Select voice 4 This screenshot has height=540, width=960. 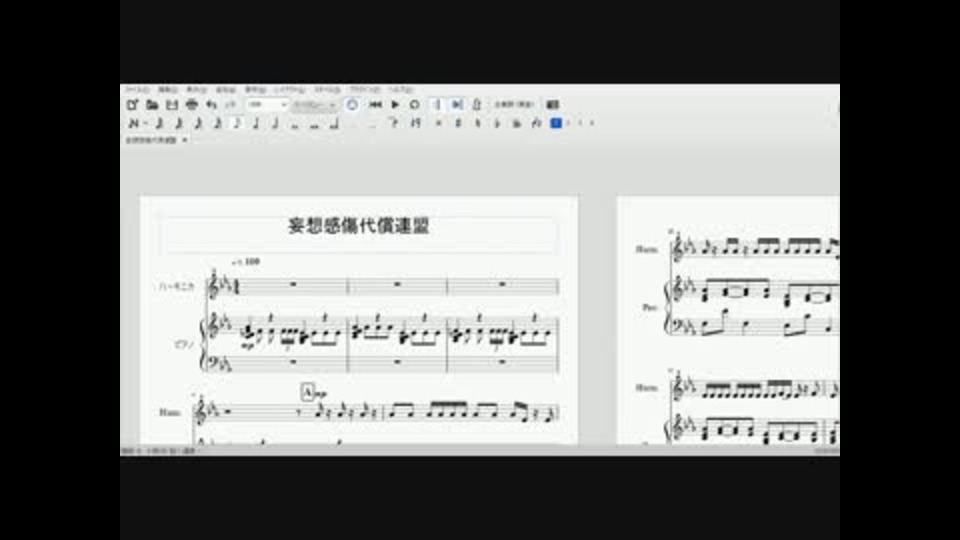pyautogui.click(x=592, y=123)
